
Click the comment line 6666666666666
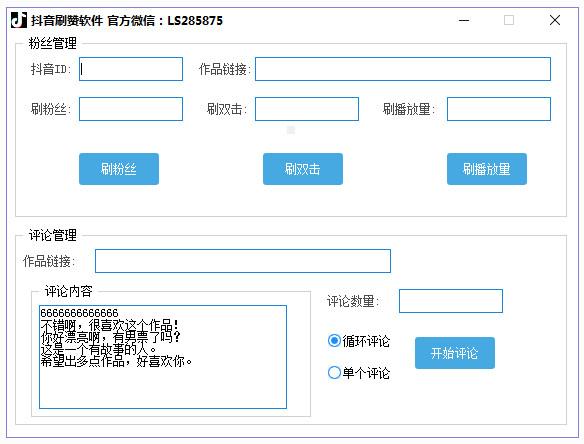point(79,313)
